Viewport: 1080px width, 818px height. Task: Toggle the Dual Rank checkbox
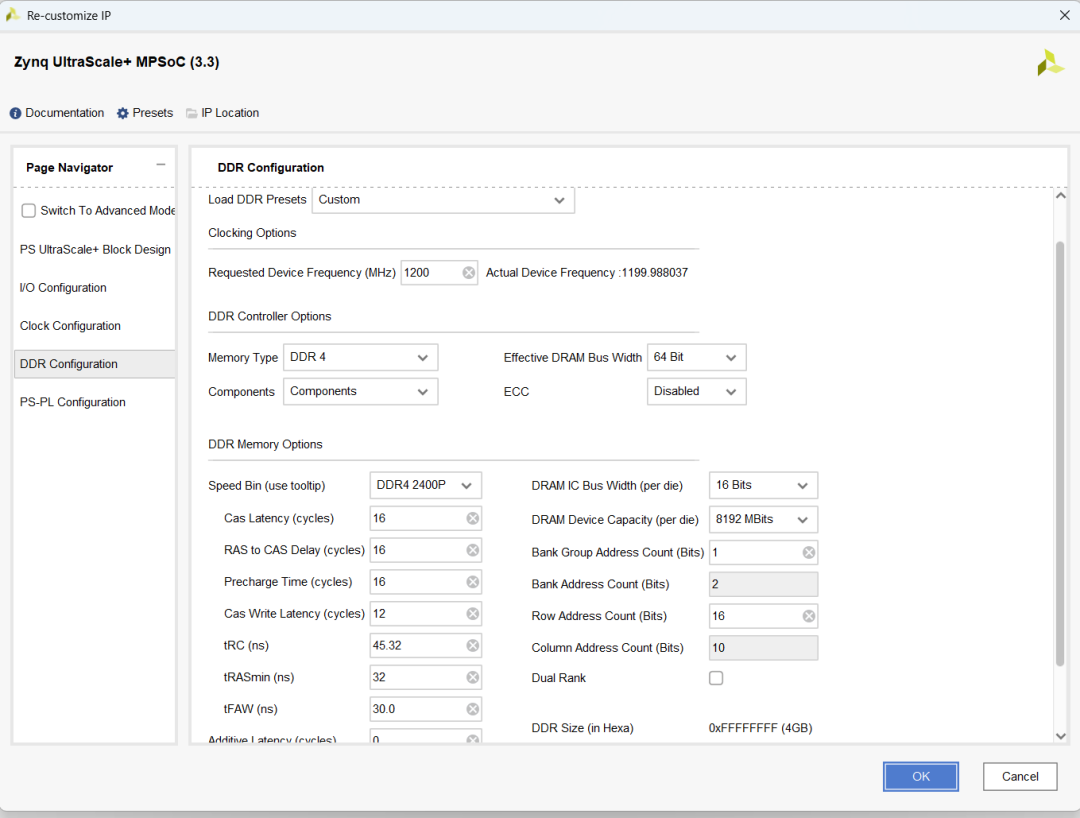(716, 678)
